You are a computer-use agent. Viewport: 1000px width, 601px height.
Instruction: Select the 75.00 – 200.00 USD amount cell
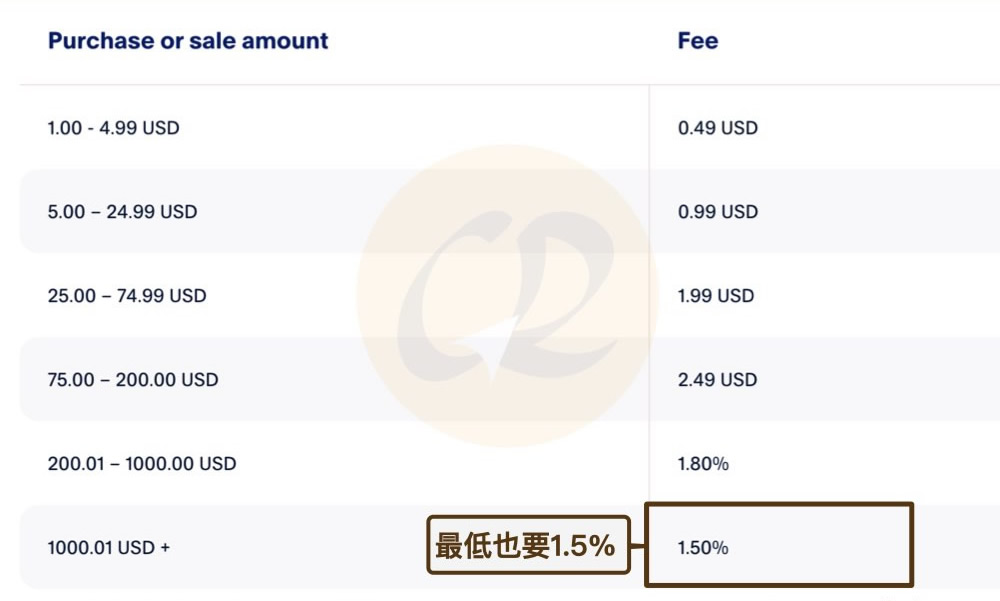pyautogui.click(x=132, y=380)
